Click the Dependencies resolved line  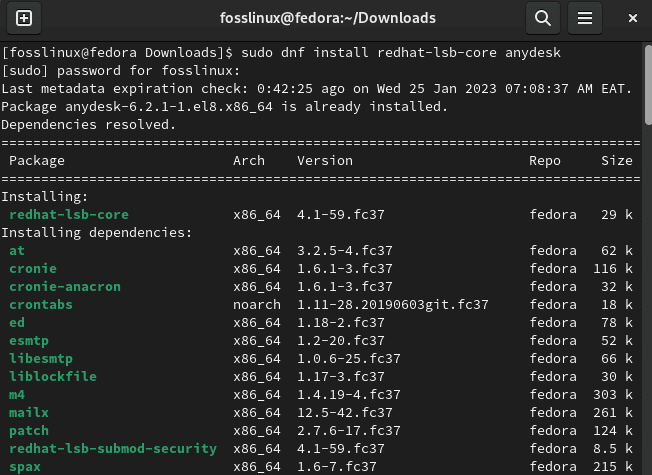pyautogui.click(x=89, y=125)
